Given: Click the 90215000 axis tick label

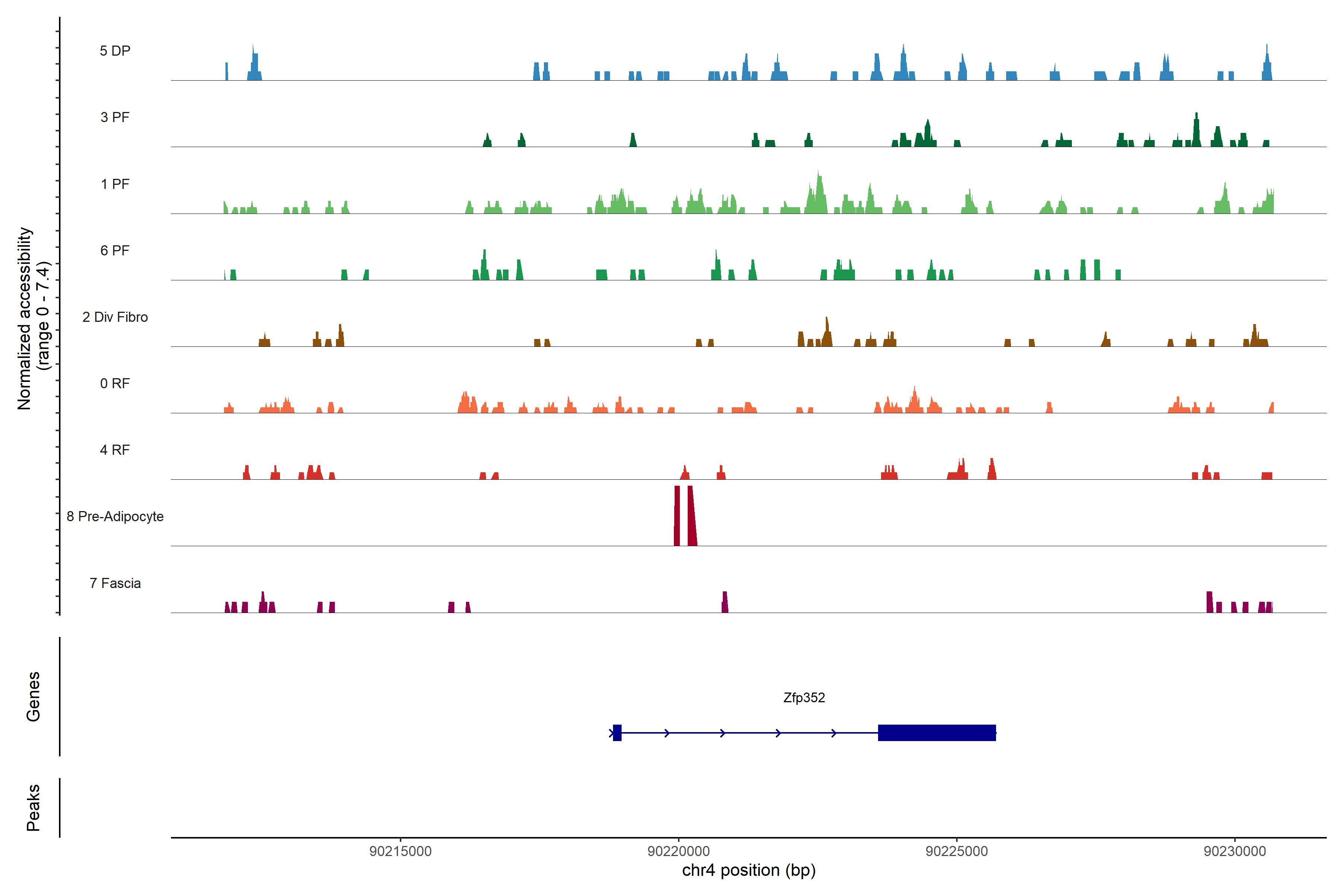Looking at the screenshot, I should (x=400, y=852).
